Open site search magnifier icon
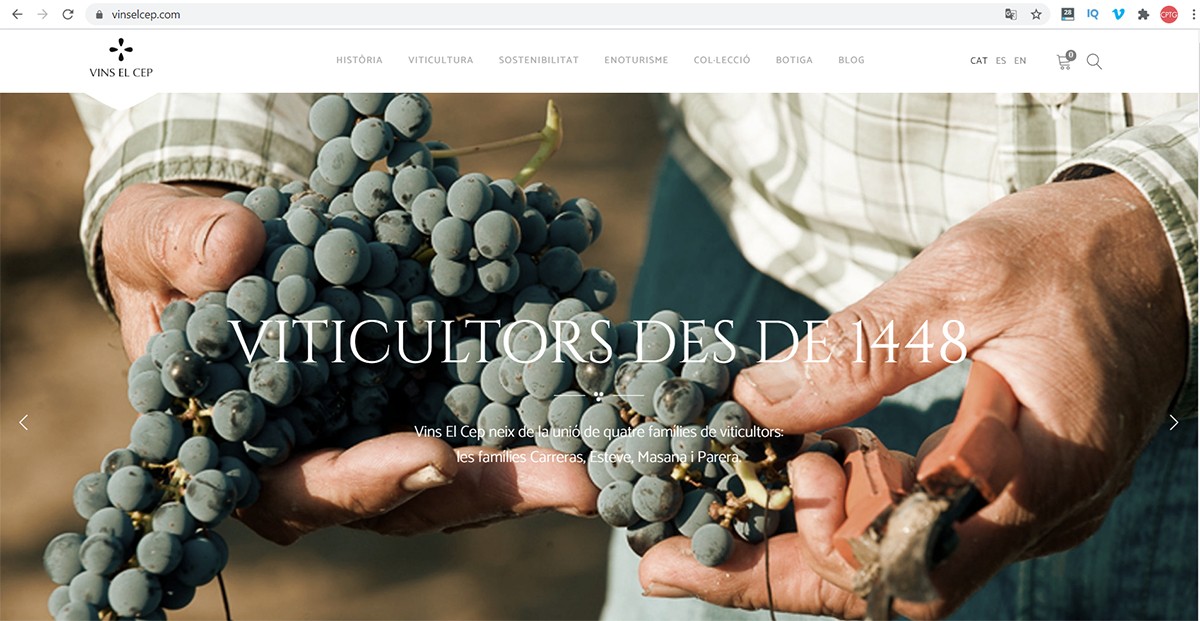The height and width of the screenshot is (621, 1200). (1094, 61)
